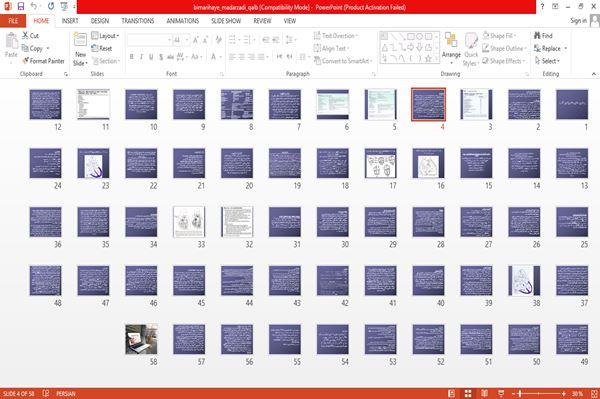Toggle Bold formatting
The image size is (600, 399).
(132, 57)
